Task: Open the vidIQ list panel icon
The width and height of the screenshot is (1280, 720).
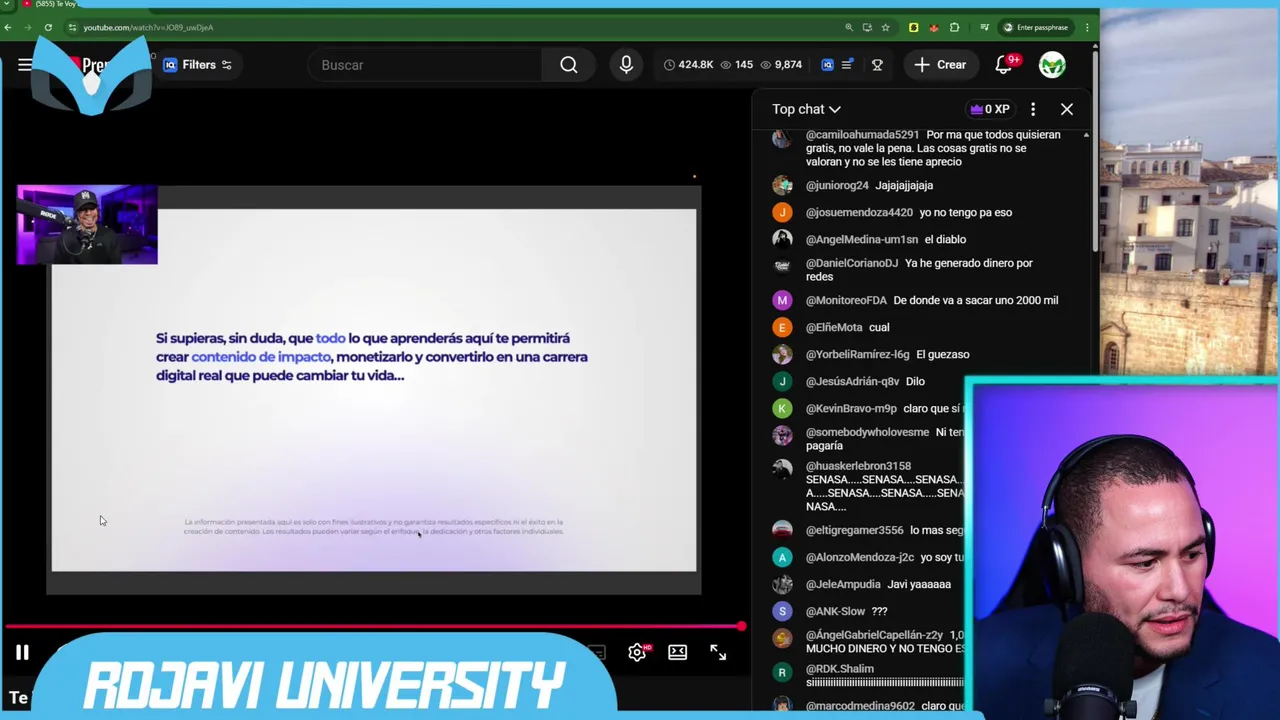Action: (x=847, y=65)
